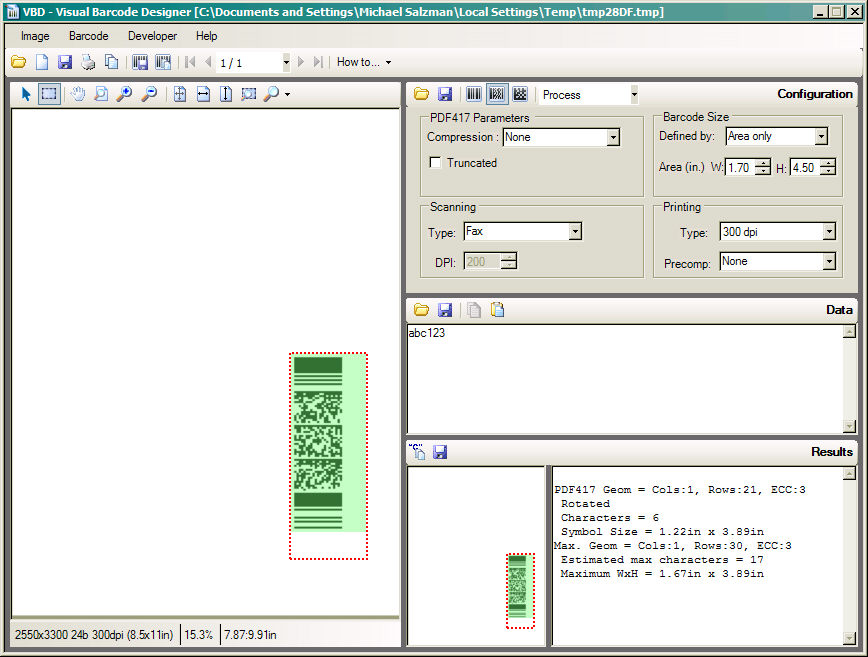Open the Precomp dropdown

[x=829, y=261]
